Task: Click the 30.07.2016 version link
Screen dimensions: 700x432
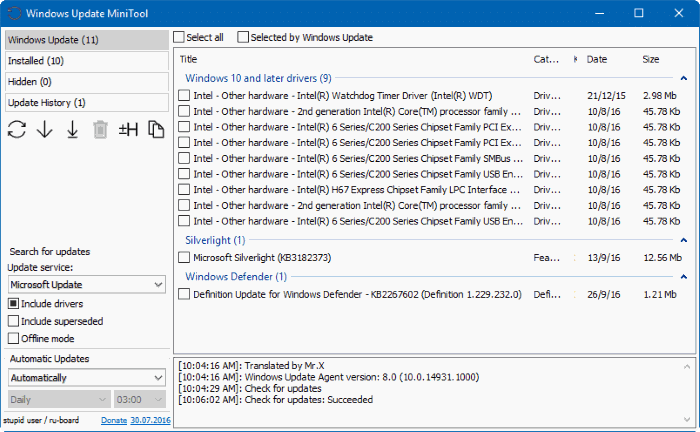Action: click(x=150, y=420)
